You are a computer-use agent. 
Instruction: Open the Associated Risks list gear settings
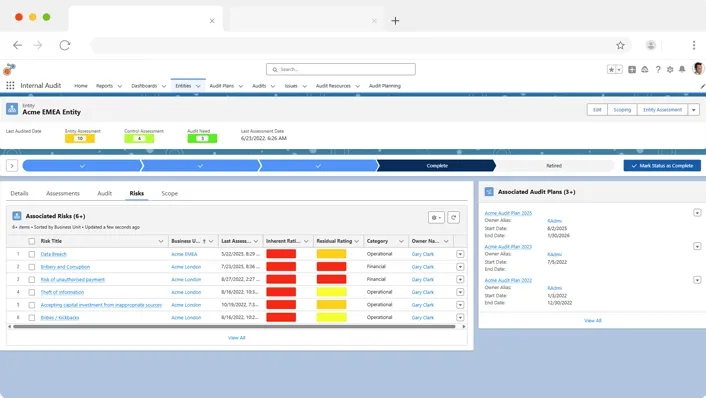tap(436, 217)
